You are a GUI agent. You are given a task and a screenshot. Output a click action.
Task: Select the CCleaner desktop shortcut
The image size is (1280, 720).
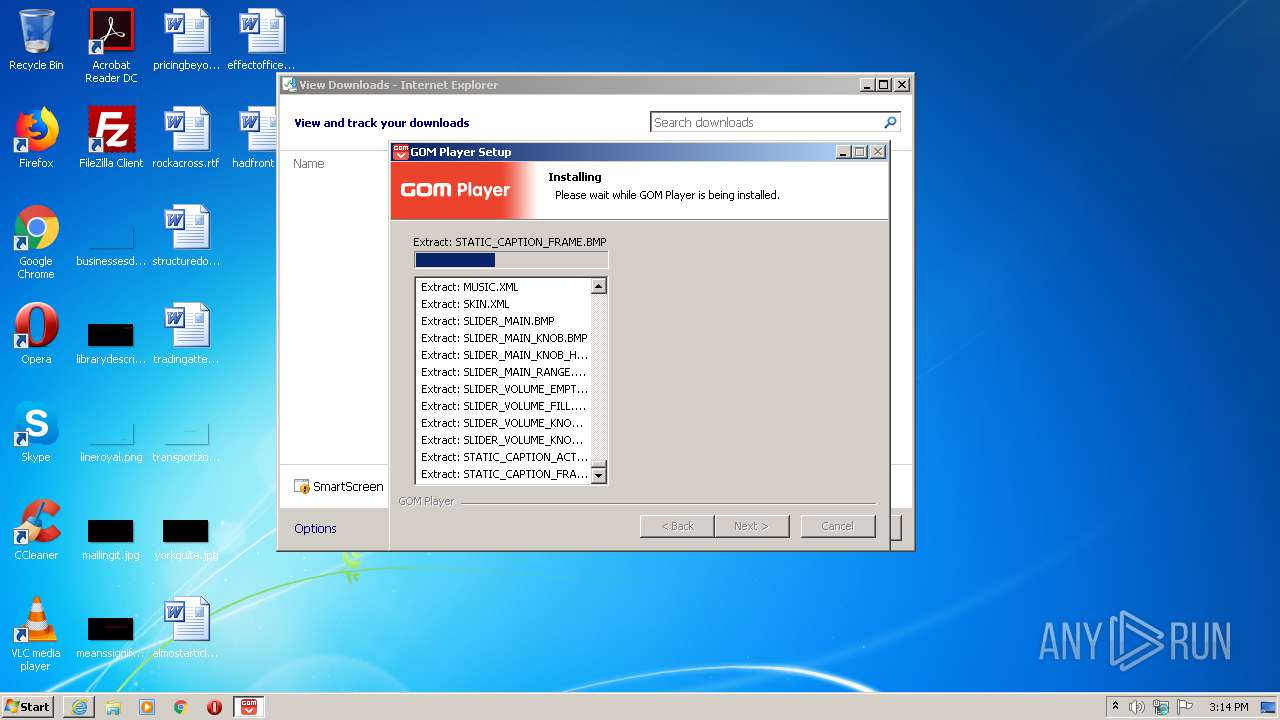[x=36, y=530]
